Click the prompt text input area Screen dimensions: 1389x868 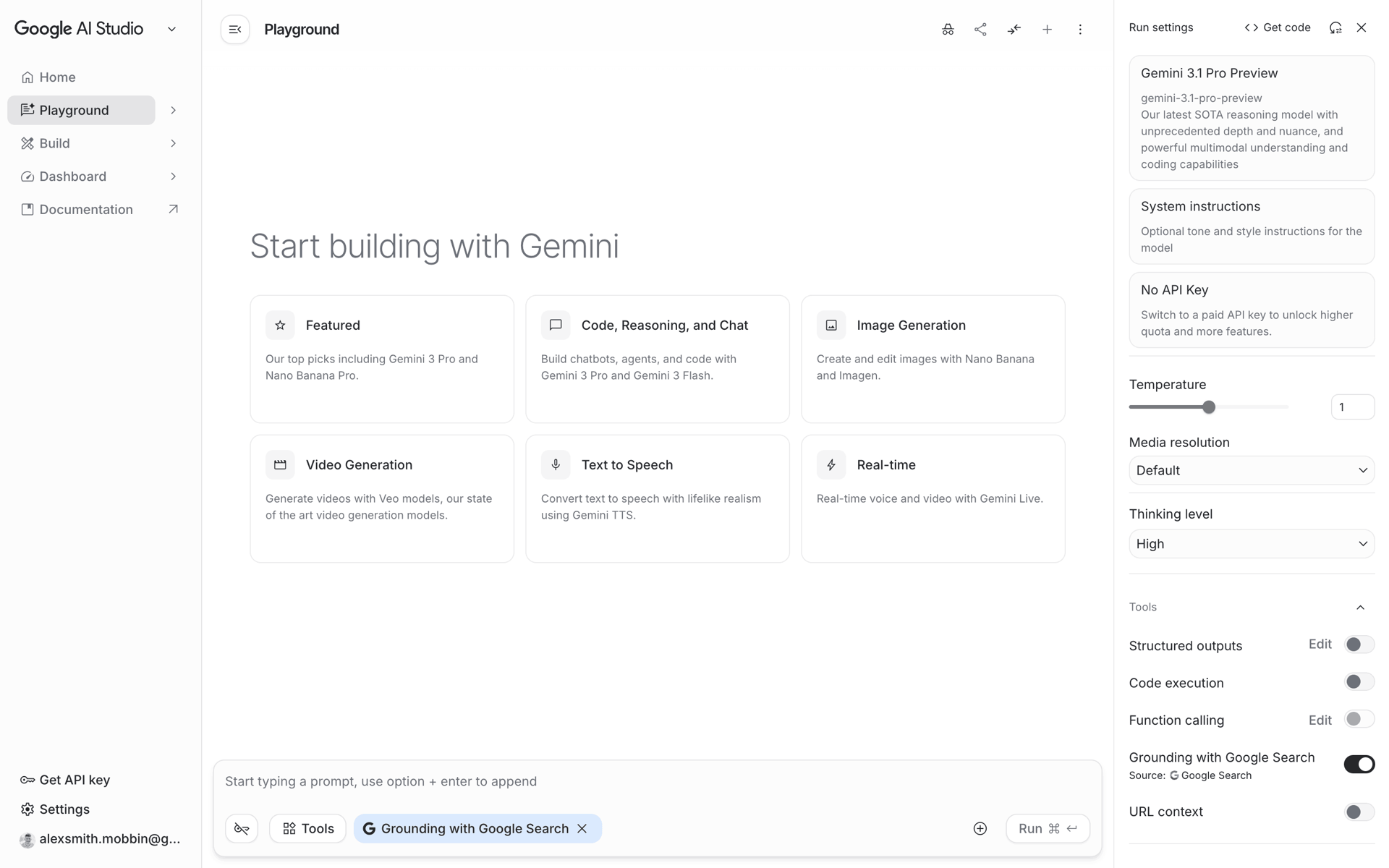point(657,782)
